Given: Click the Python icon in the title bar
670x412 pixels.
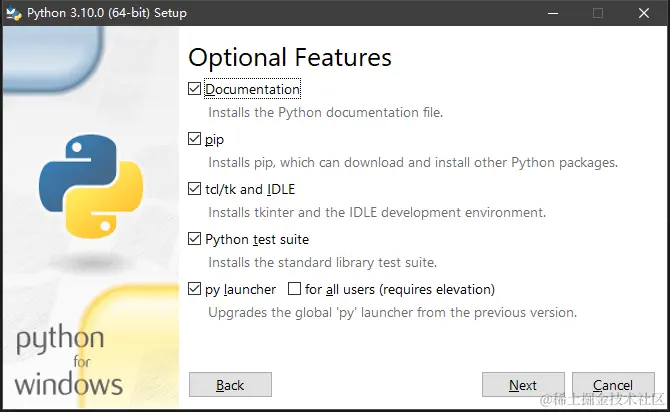Looking at the screenshot, I should (x=12, y=13).
